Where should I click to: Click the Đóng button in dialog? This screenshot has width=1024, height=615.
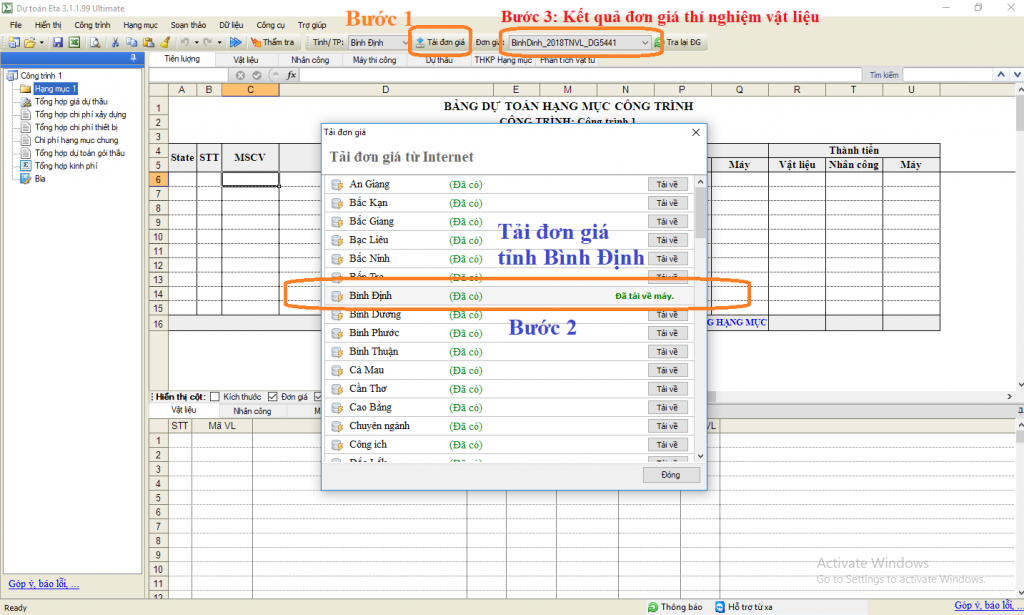click(x=670, y=475)
